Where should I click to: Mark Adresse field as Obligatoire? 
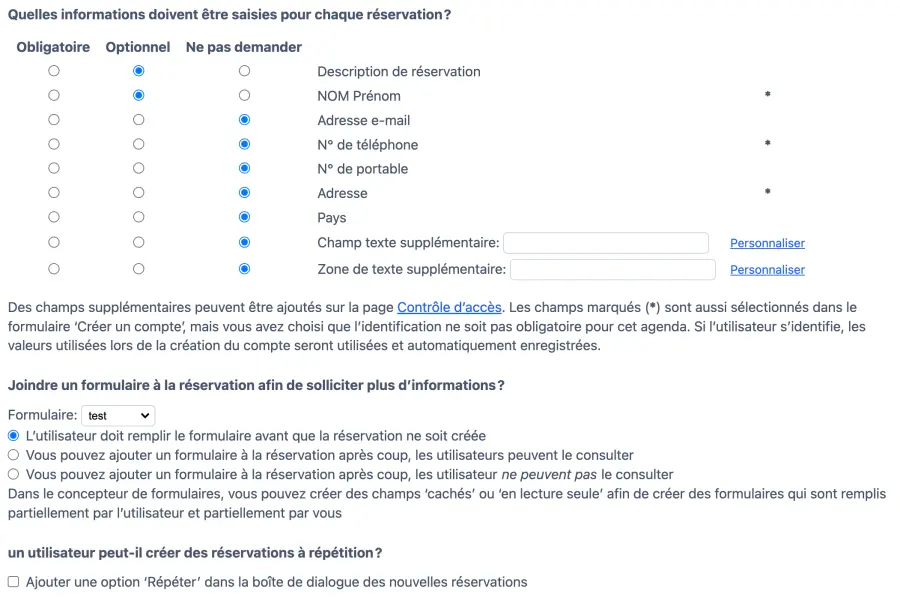(x=54, y=193)
